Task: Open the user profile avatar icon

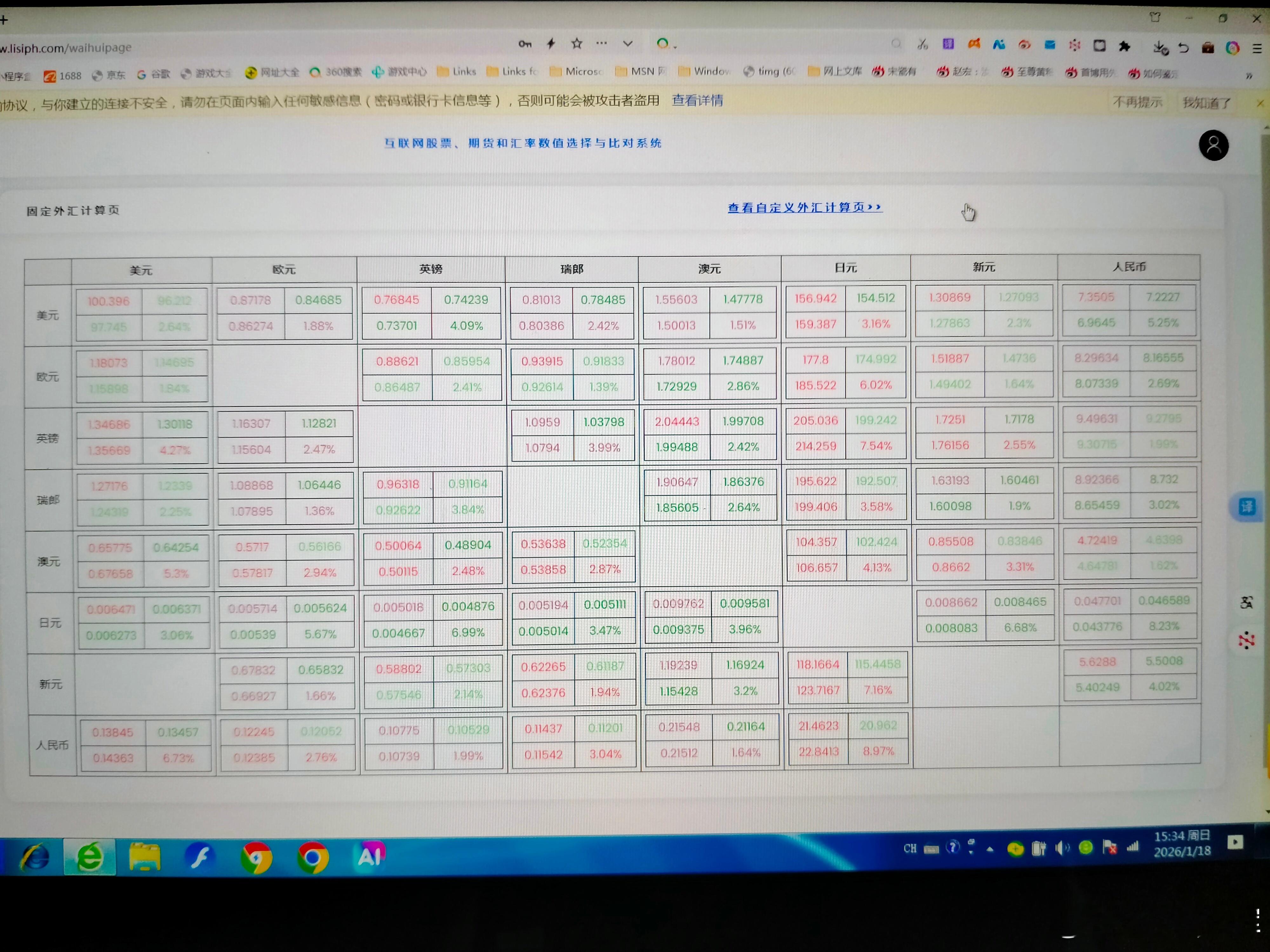Action: (x=1213, y=146)
